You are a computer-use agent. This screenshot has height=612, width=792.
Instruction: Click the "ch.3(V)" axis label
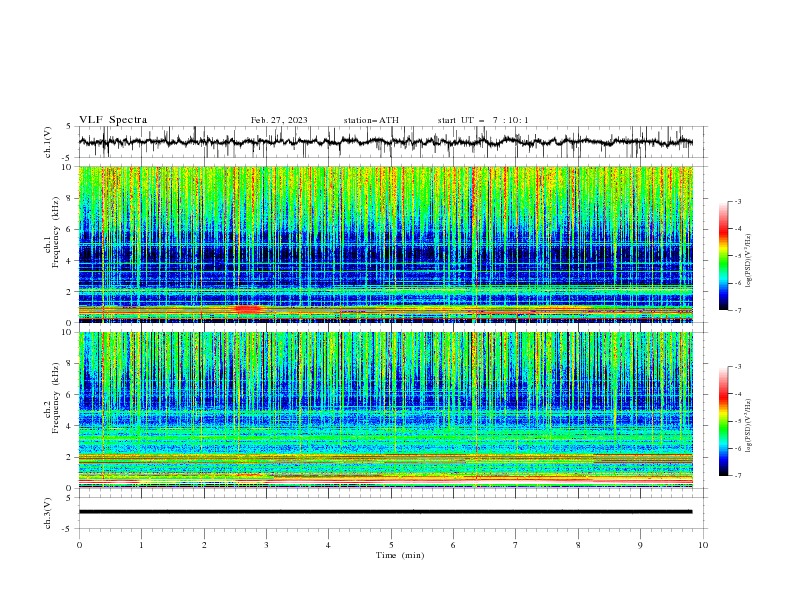point(48,513)
